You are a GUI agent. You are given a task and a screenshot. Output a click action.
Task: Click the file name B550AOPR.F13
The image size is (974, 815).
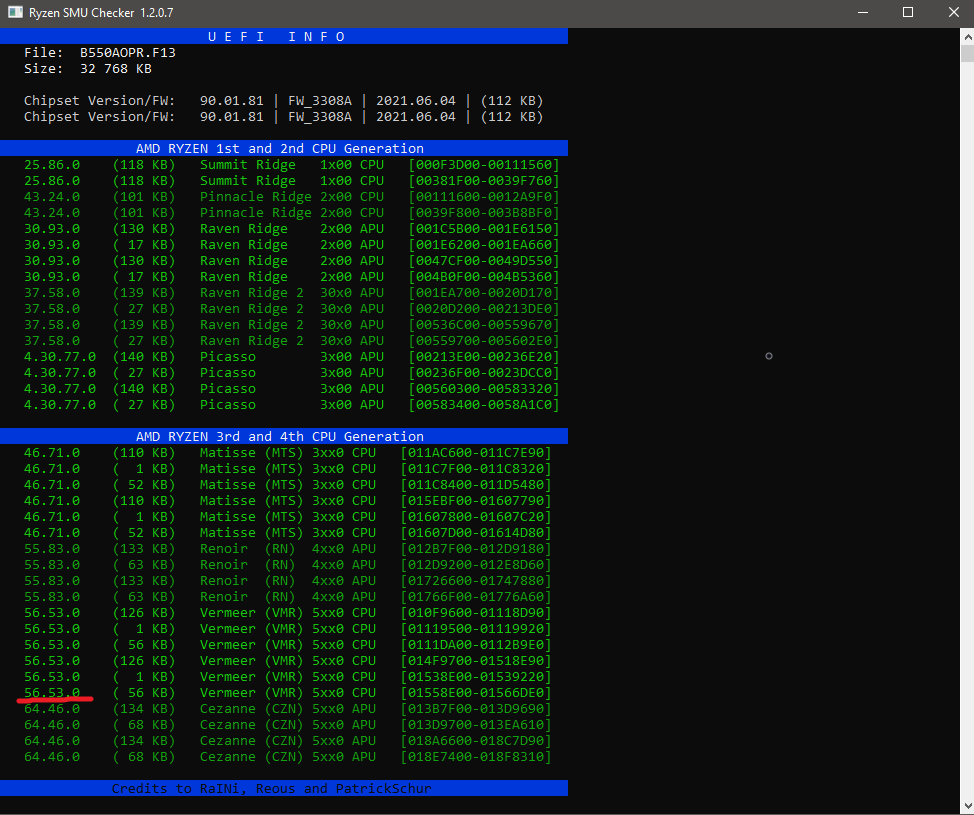(127, 53)
